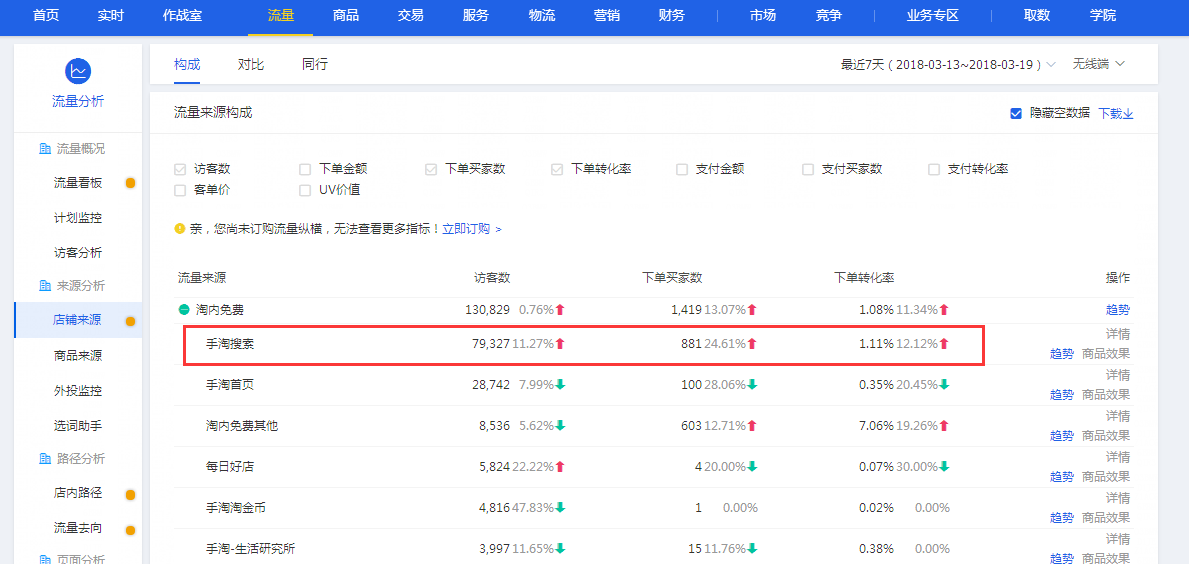Open the 最近7天 date range dropdown

pyautogui.click(x=948, y=64)
